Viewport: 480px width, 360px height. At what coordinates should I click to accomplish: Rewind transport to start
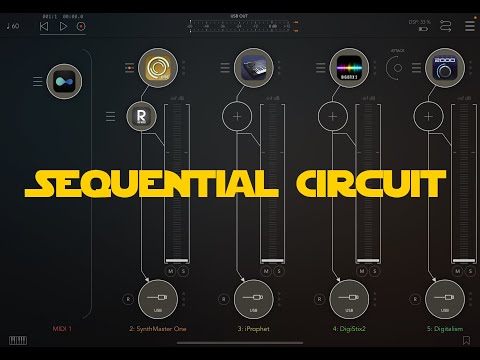coord(44,26)
